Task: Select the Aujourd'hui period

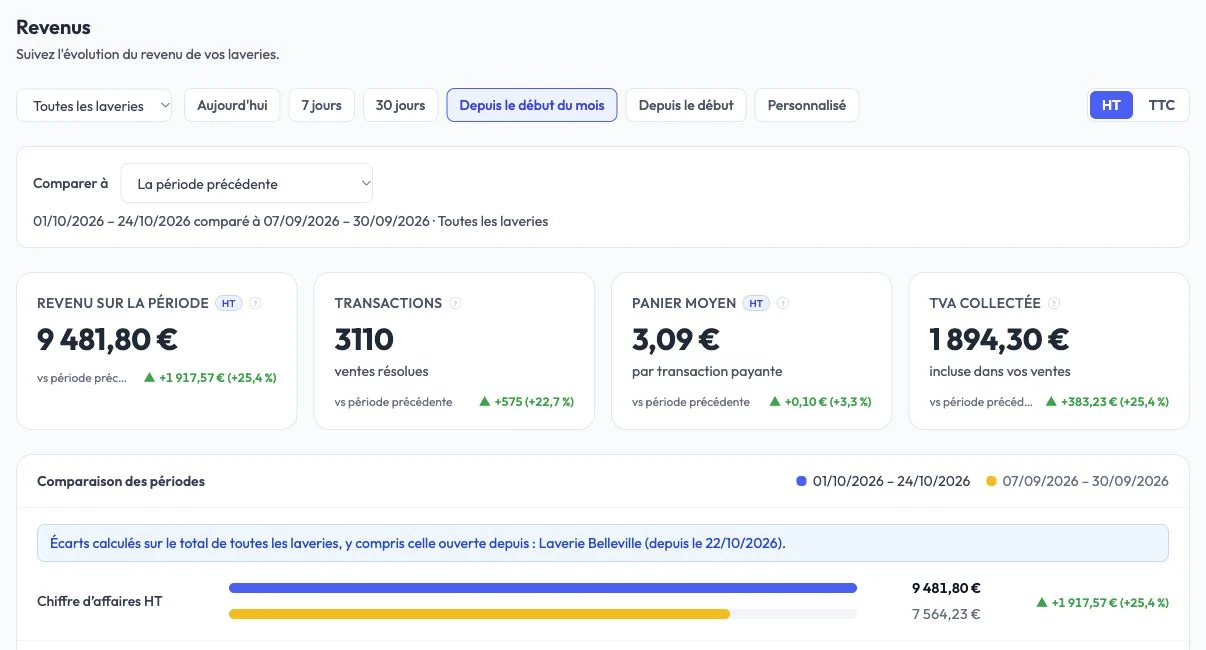Action: click(232, 105)
